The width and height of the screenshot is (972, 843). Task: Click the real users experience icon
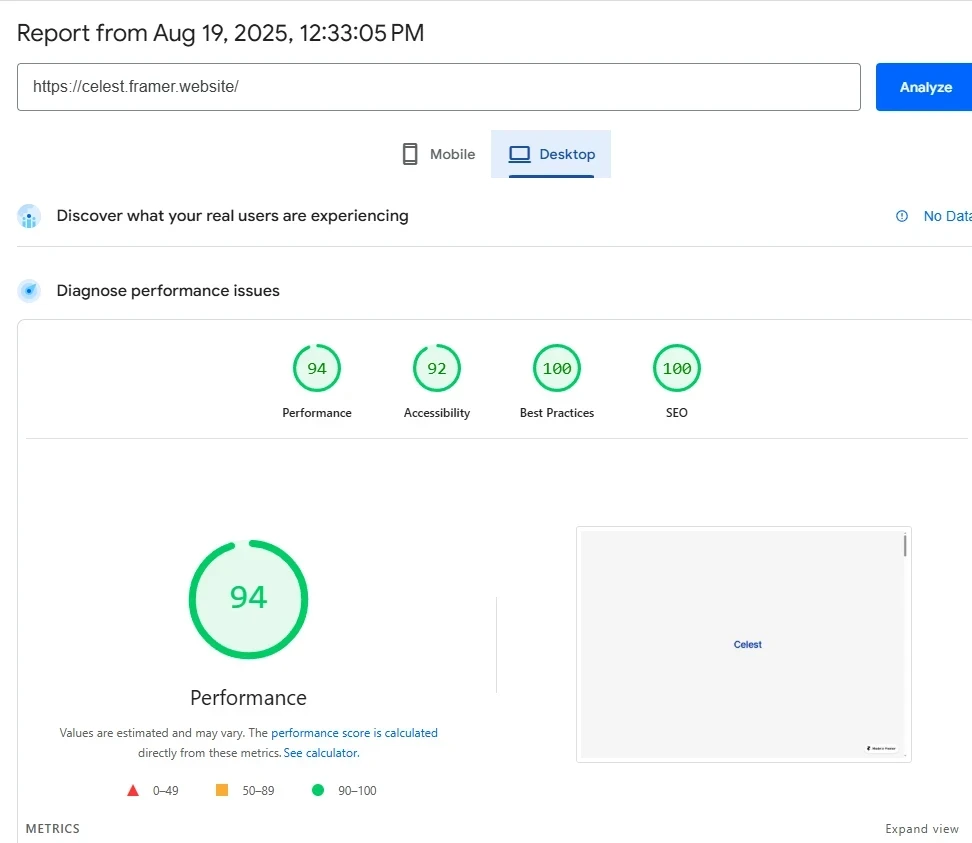[30, 216]
